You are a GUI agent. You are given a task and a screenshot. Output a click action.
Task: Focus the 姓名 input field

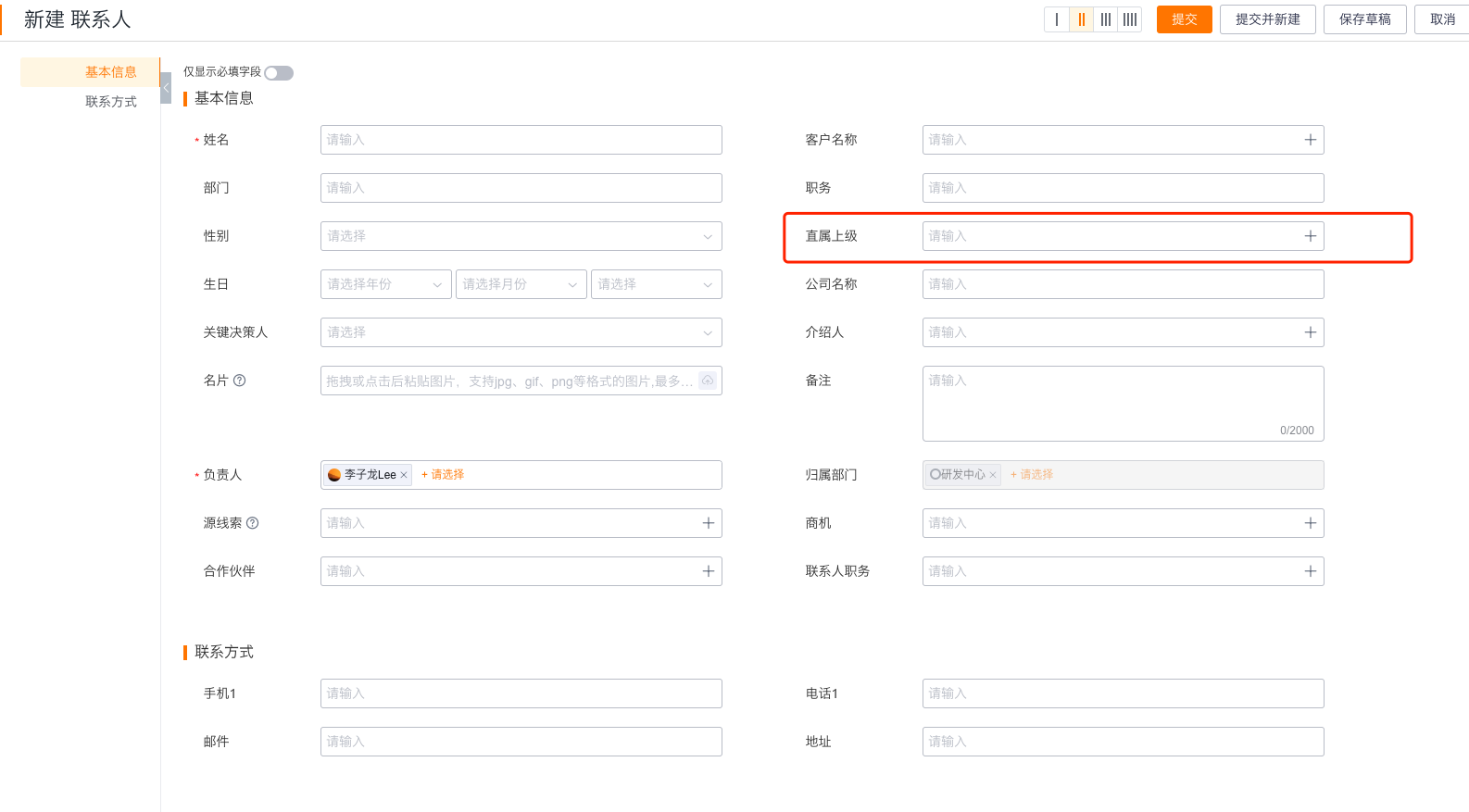point(521,140)
